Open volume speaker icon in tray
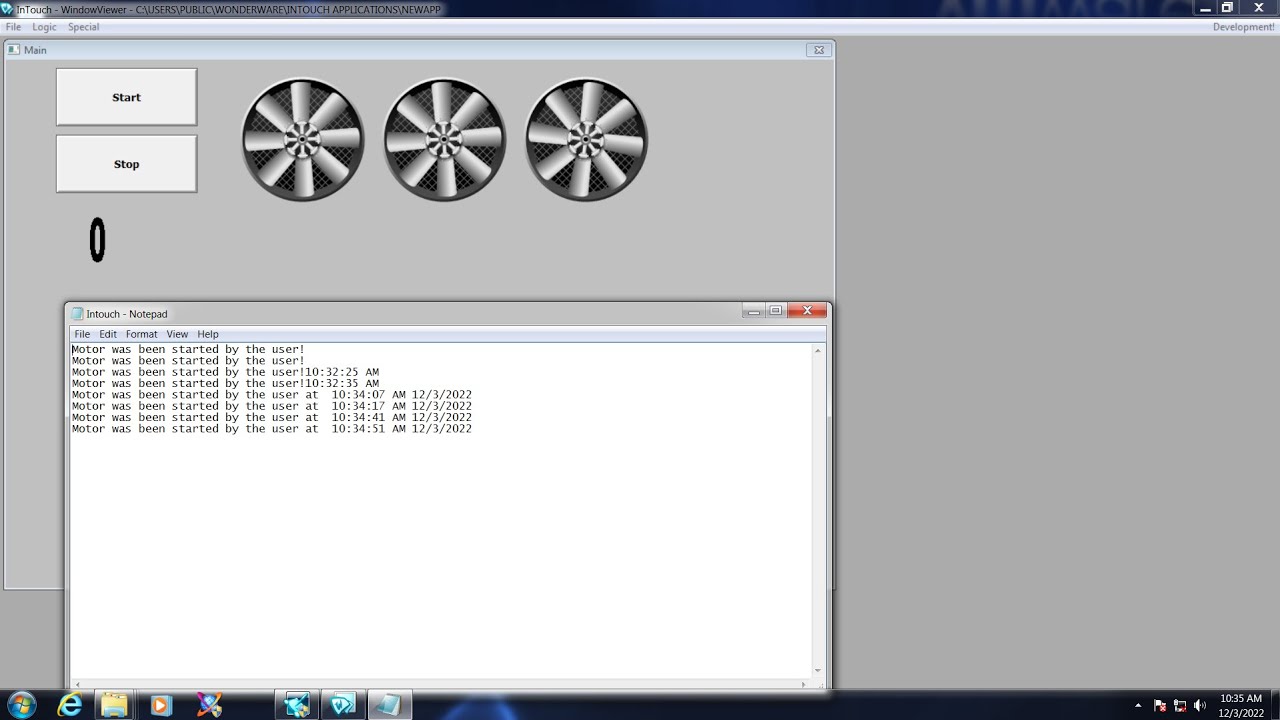 pyautogui.click(x=1200, y=705)
